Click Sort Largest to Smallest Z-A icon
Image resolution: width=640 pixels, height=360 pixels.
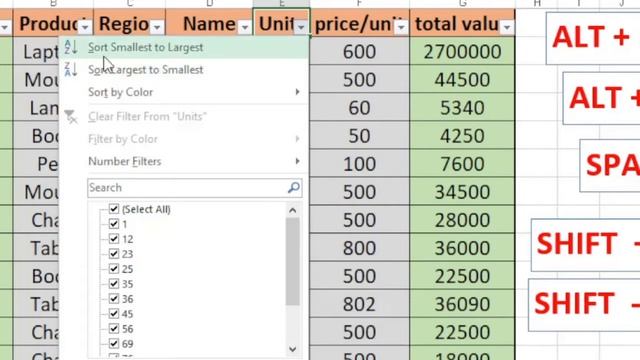pyautogui.click(x=71, y=69)
